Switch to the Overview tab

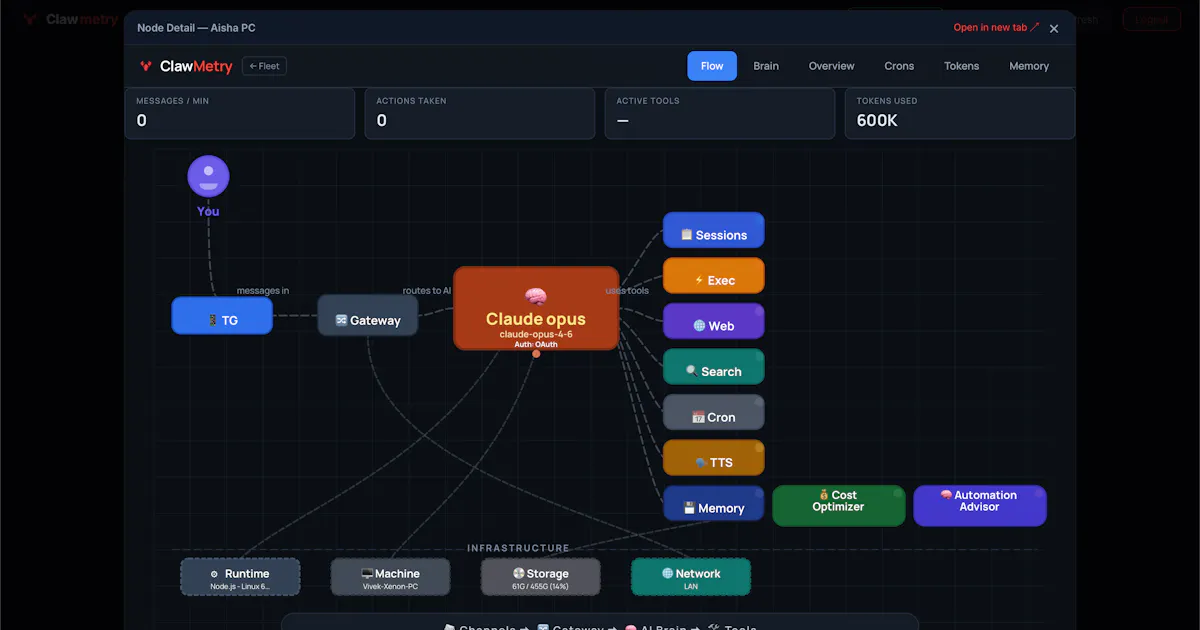(832, 66)
